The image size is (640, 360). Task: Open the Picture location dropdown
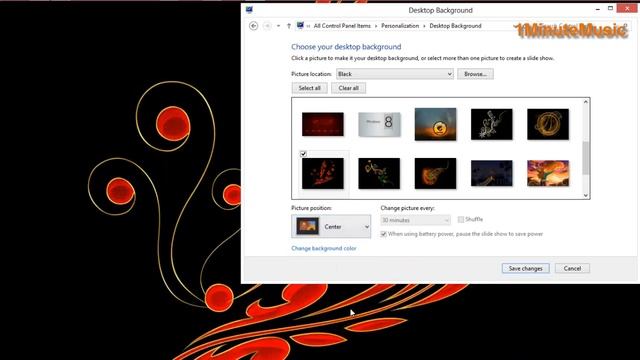click(x=395, y=74)
